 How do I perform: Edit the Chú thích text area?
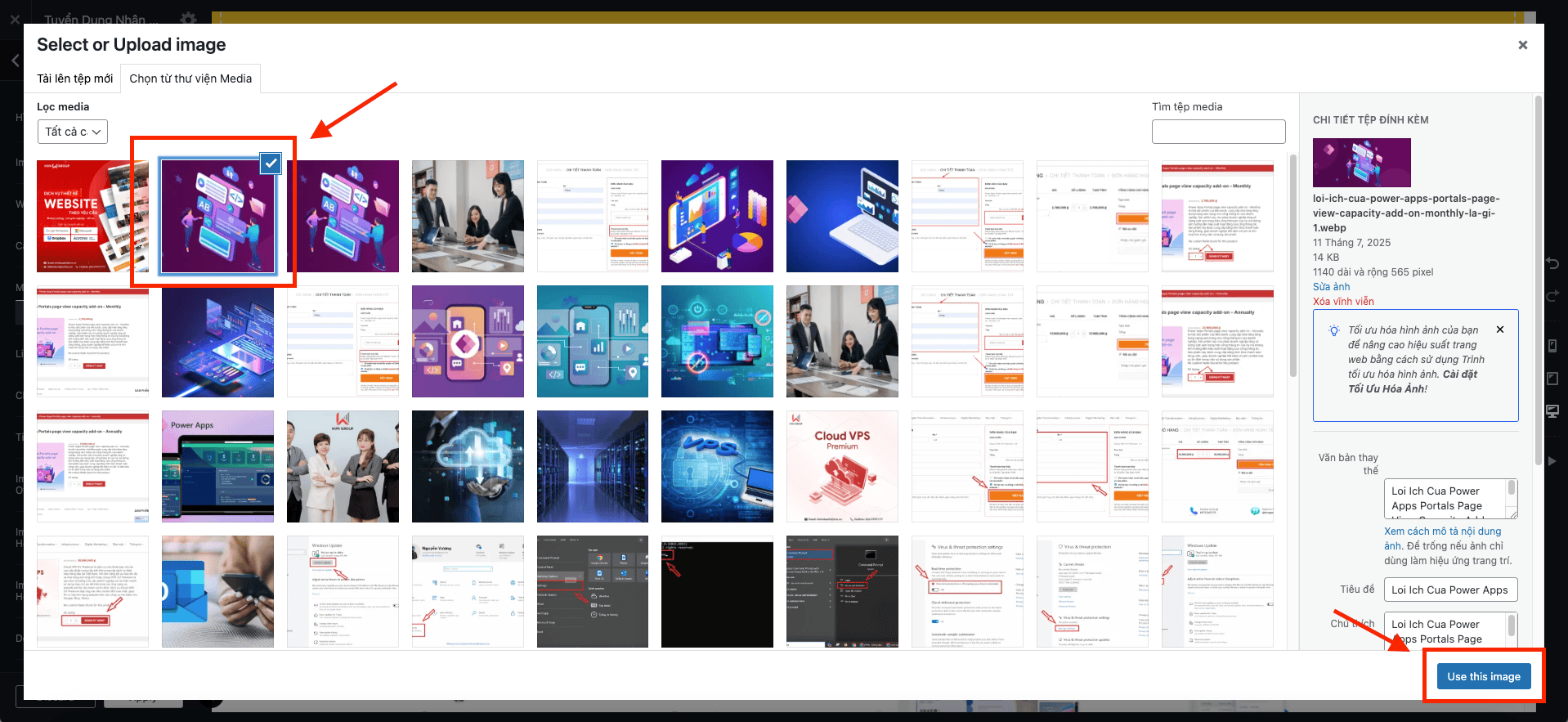1450,630
